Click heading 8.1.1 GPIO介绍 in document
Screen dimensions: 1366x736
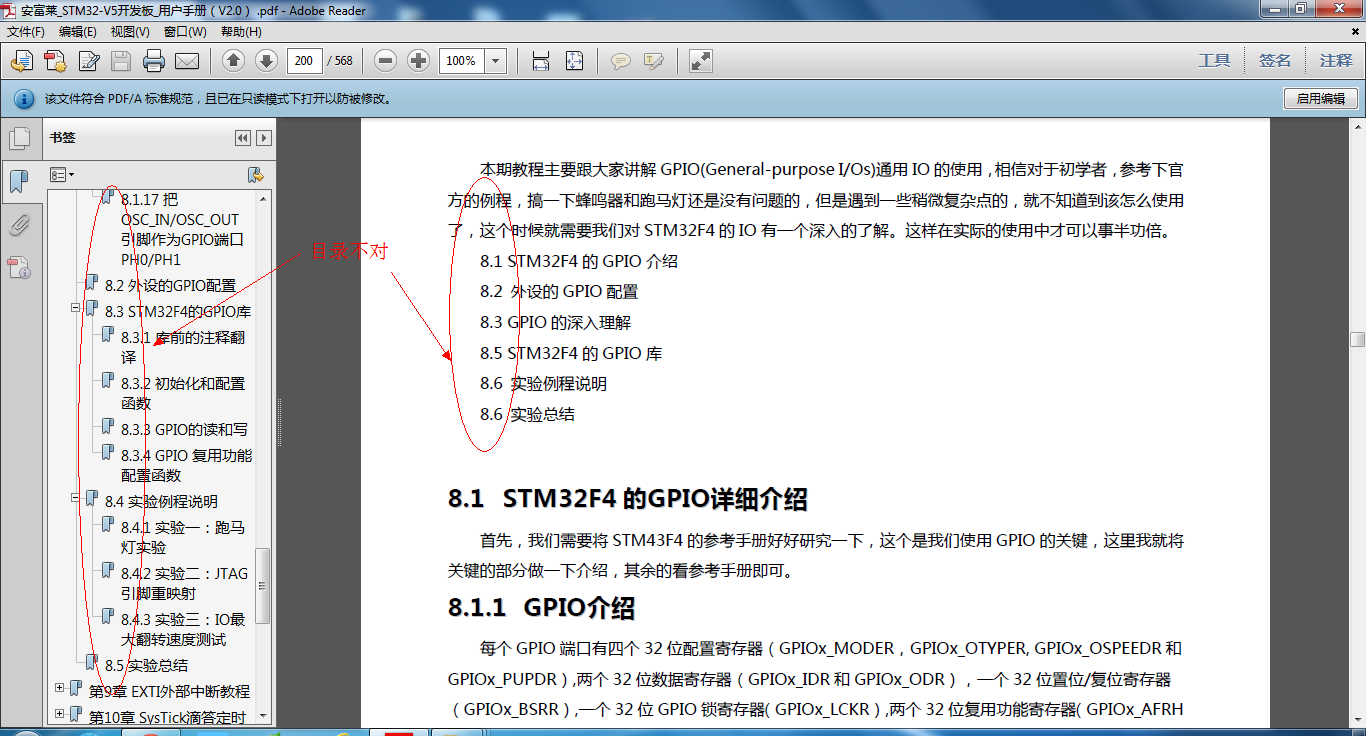click(541, 608)
